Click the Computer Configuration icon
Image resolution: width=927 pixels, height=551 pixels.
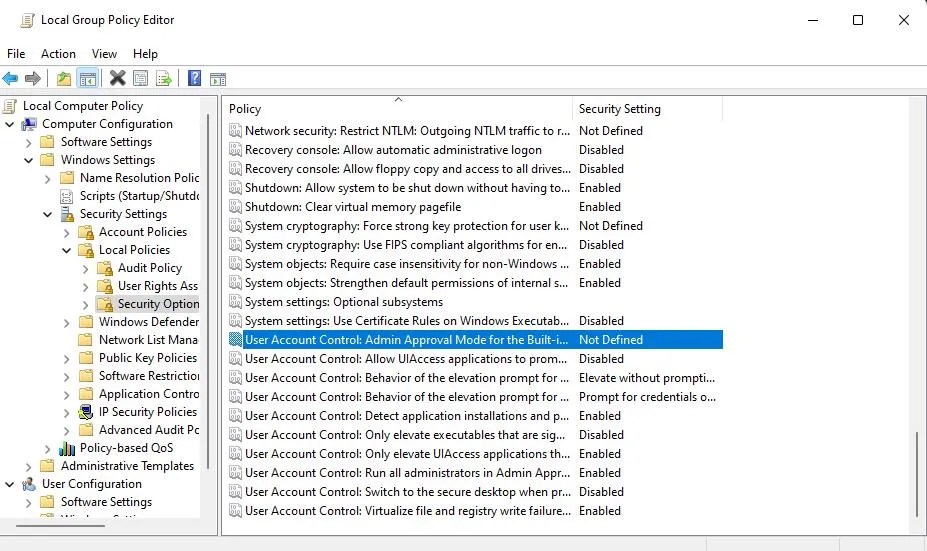[29, 124]
